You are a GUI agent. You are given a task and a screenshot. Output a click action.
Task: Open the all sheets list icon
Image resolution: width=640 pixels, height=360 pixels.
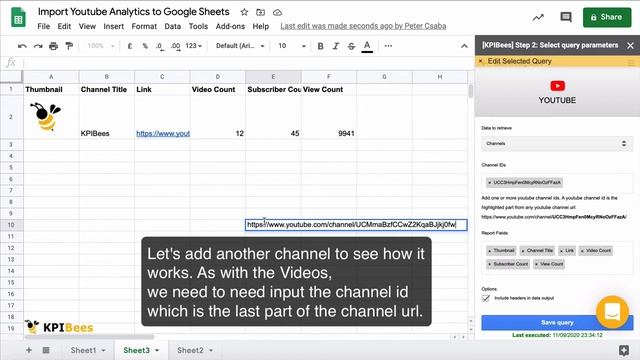(46, 350)
